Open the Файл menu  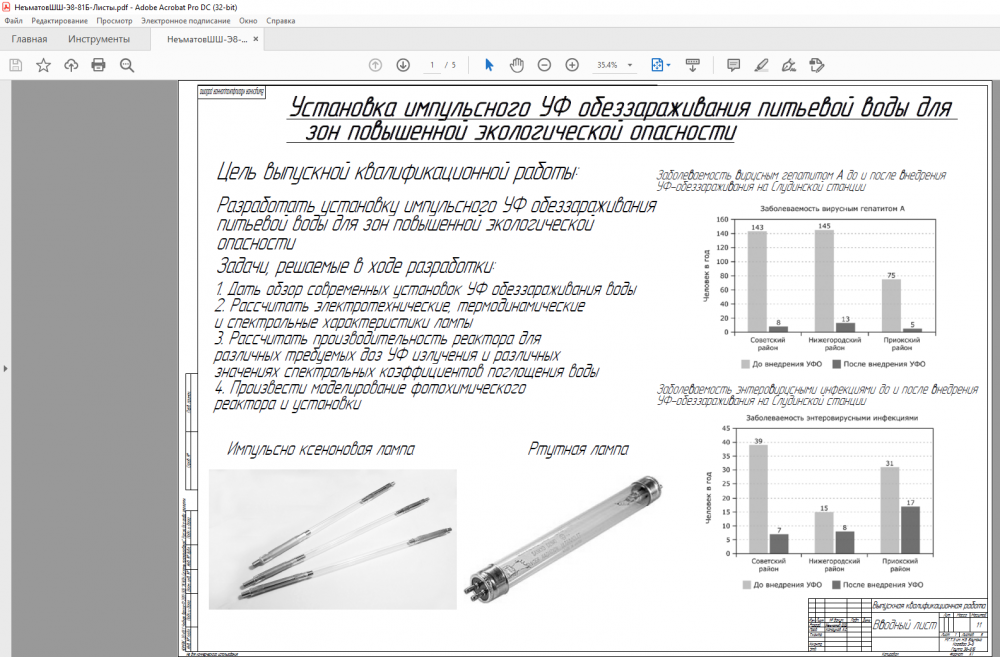click(x=13, y=20)
